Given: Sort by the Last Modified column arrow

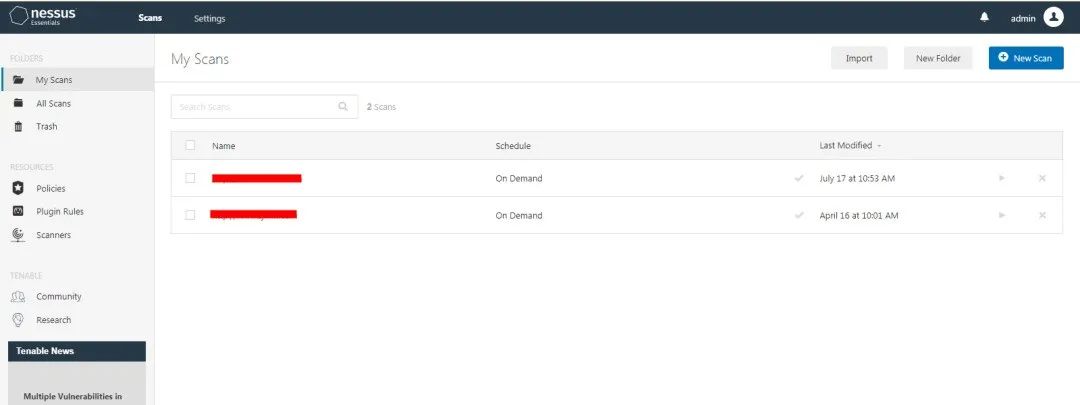Looking at the screenshot, I should pos(879,146).
